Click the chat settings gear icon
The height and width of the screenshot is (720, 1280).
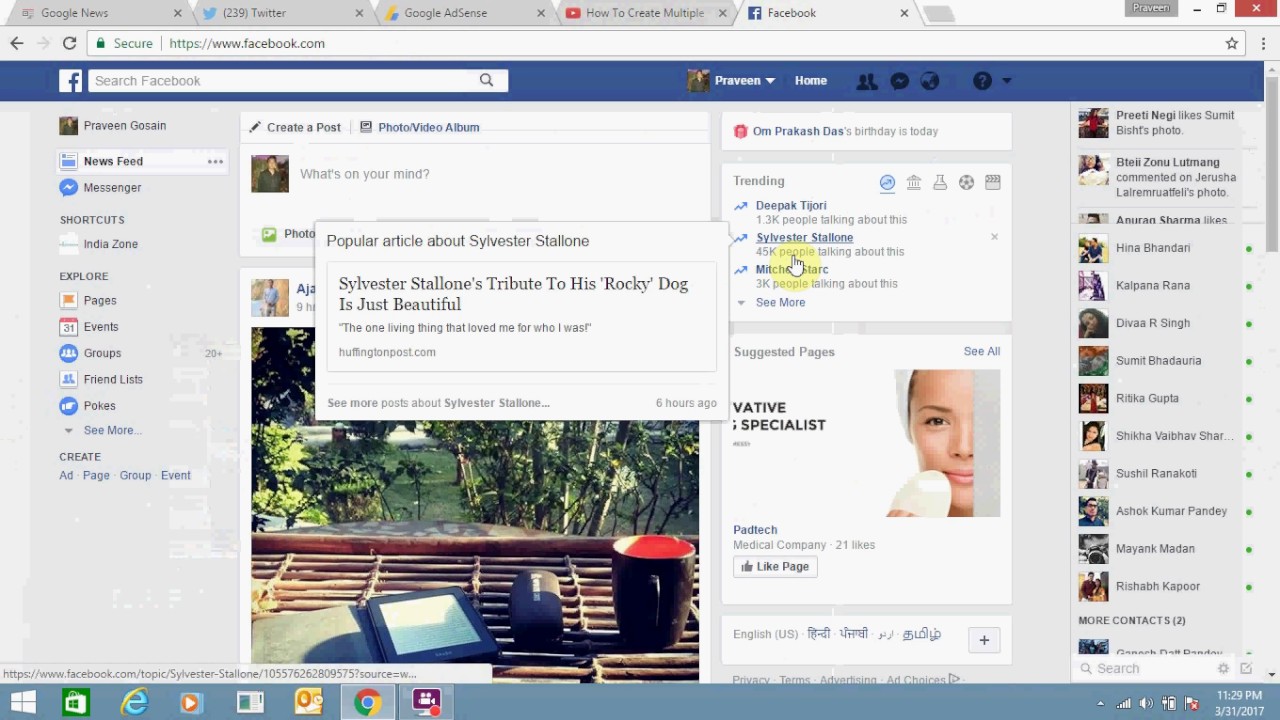(x=1223, y=668)
